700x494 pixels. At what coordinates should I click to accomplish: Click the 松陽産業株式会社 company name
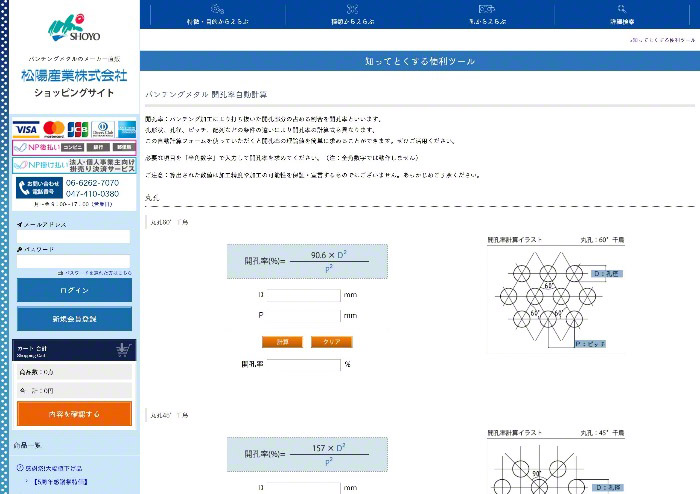pos(74,76)
